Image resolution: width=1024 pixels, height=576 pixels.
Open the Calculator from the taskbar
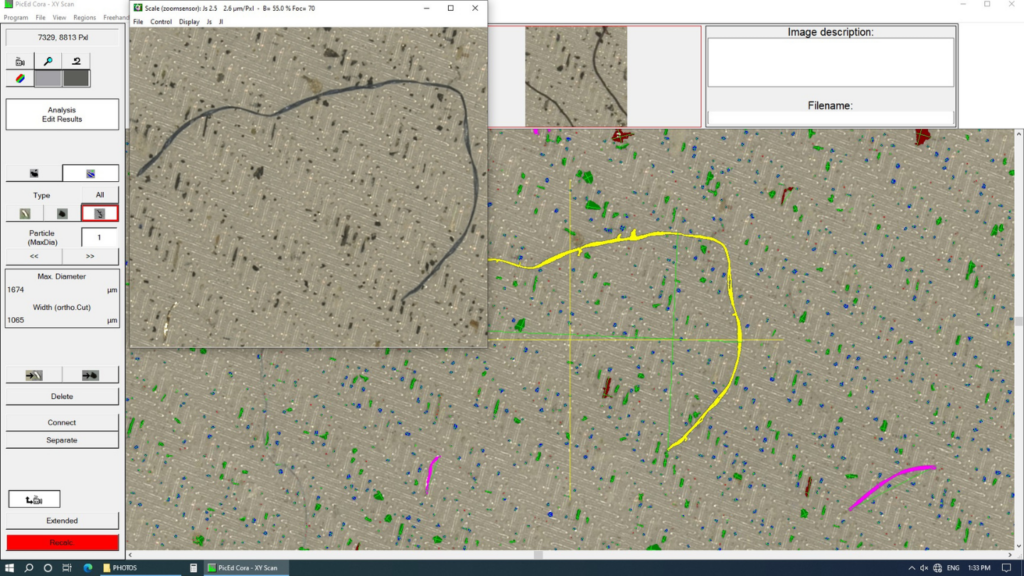click(193, 568)
